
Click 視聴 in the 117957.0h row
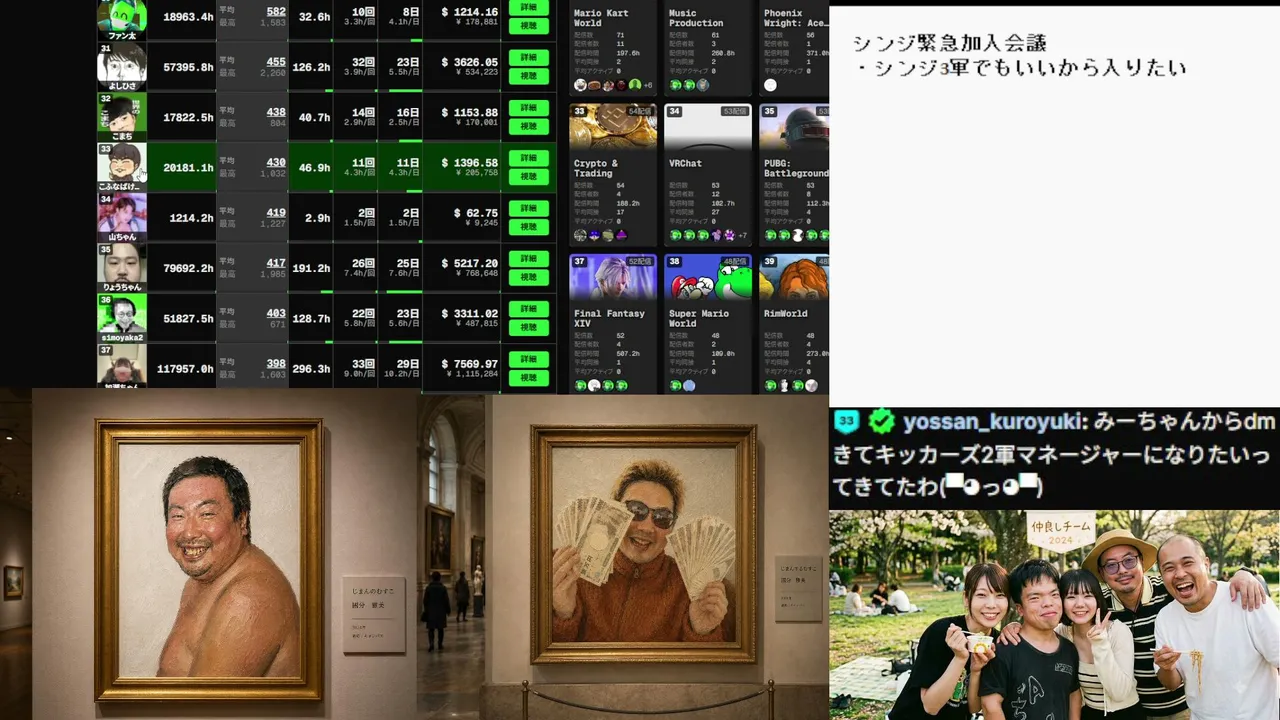[x=529, y=377]
